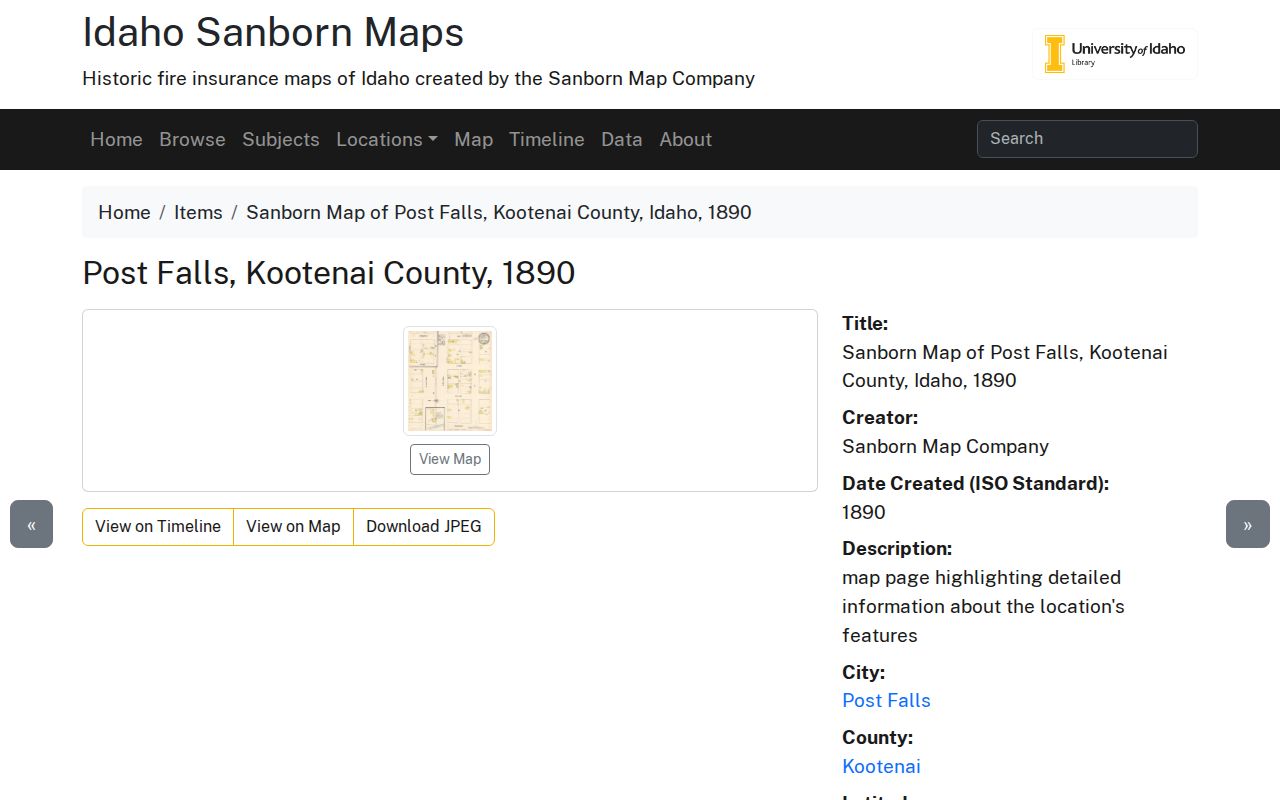Click the Idaho Sanborn Maps site title
The height and width of the screenshot is (800, 1280).
(x=273, y=32)
